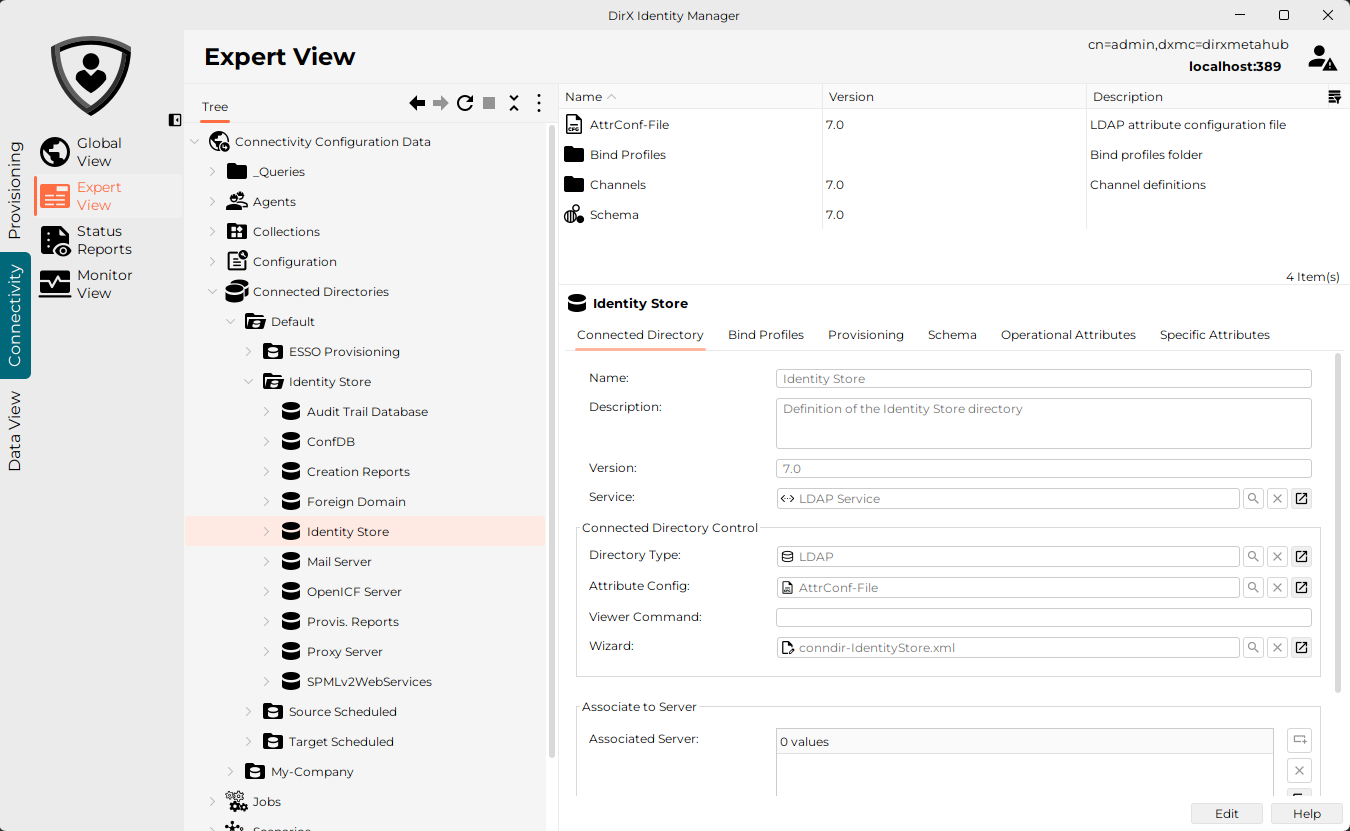Search for a Service value
Viewport: 1350px width, 831px height.
tap(1253, 498)
